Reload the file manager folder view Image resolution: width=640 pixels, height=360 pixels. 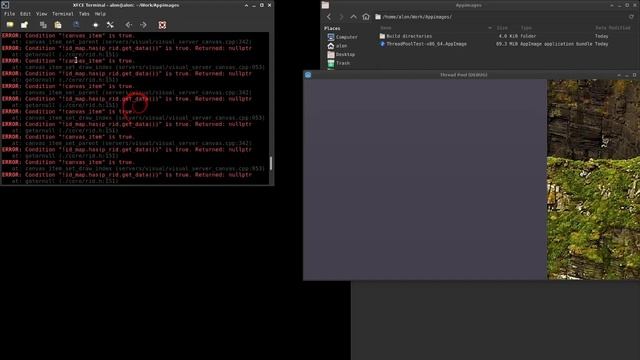631,17
